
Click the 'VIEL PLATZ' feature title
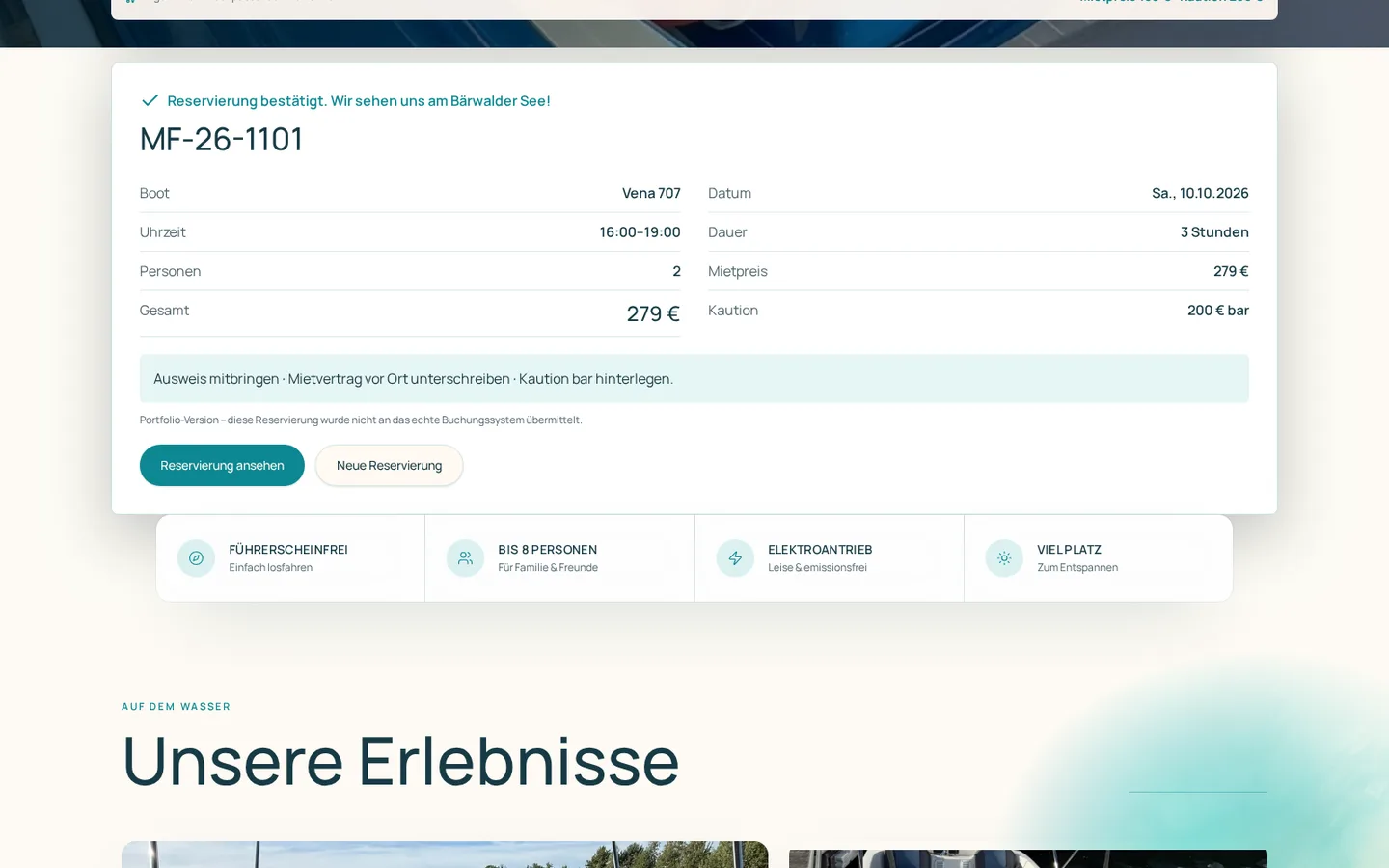1069,550
